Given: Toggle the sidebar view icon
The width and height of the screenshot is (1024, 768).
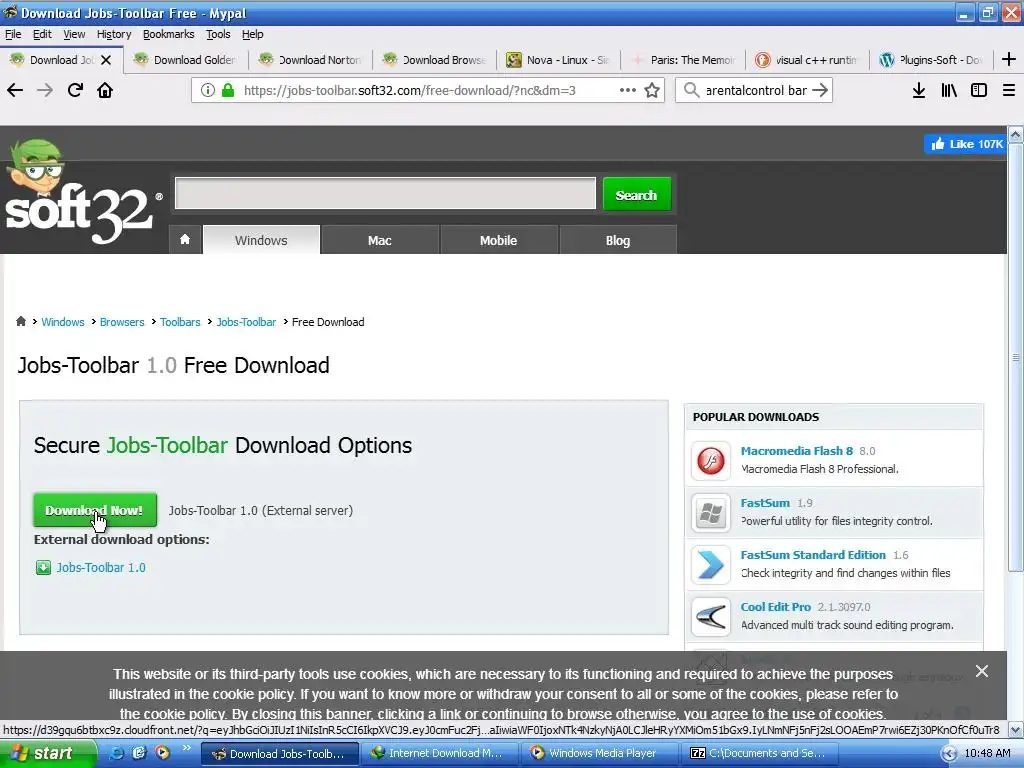Looking at the screenshot, I should (x=979, y=90).
